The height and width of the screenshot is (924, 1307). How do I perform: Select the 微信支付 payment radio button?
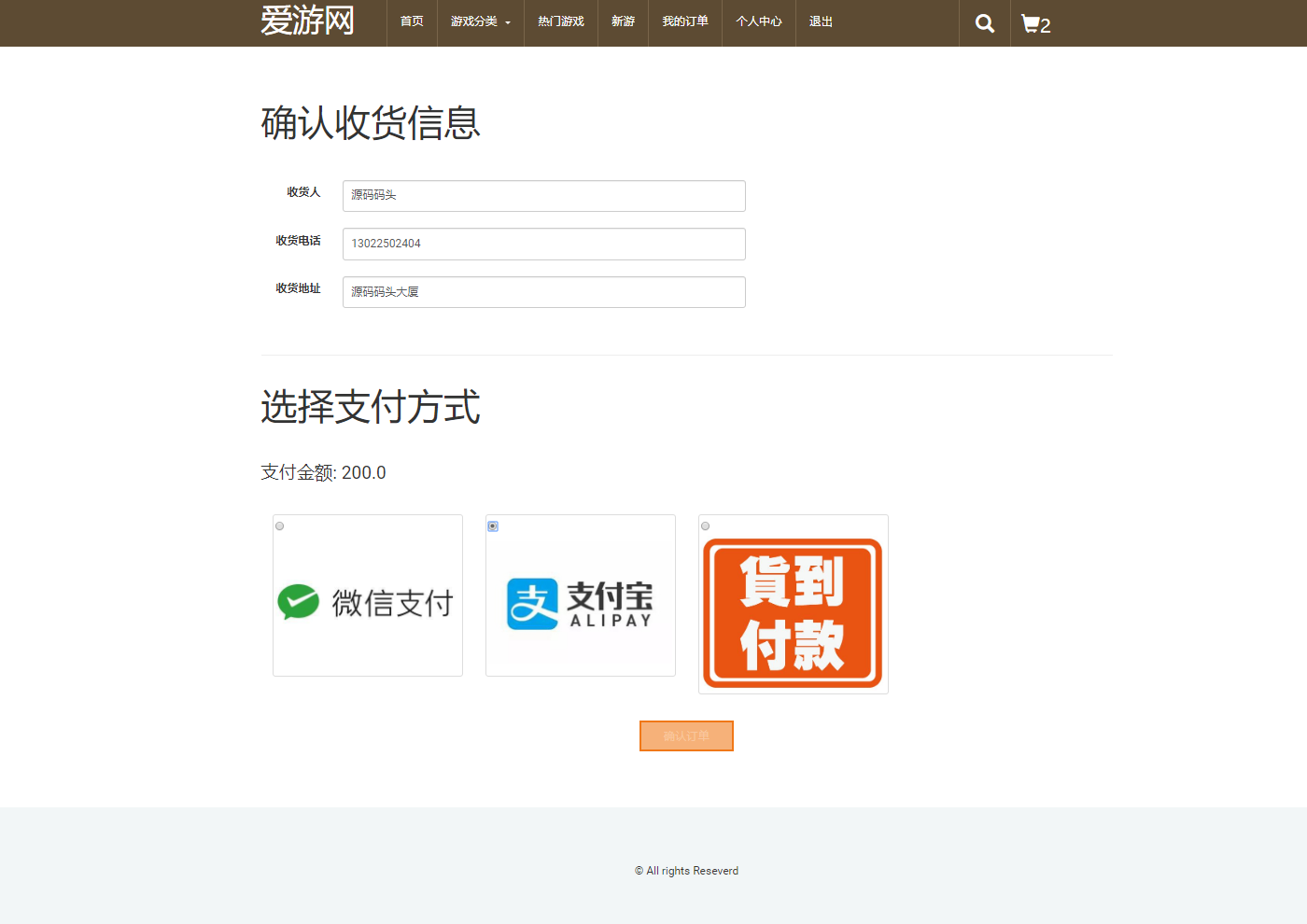279,525
